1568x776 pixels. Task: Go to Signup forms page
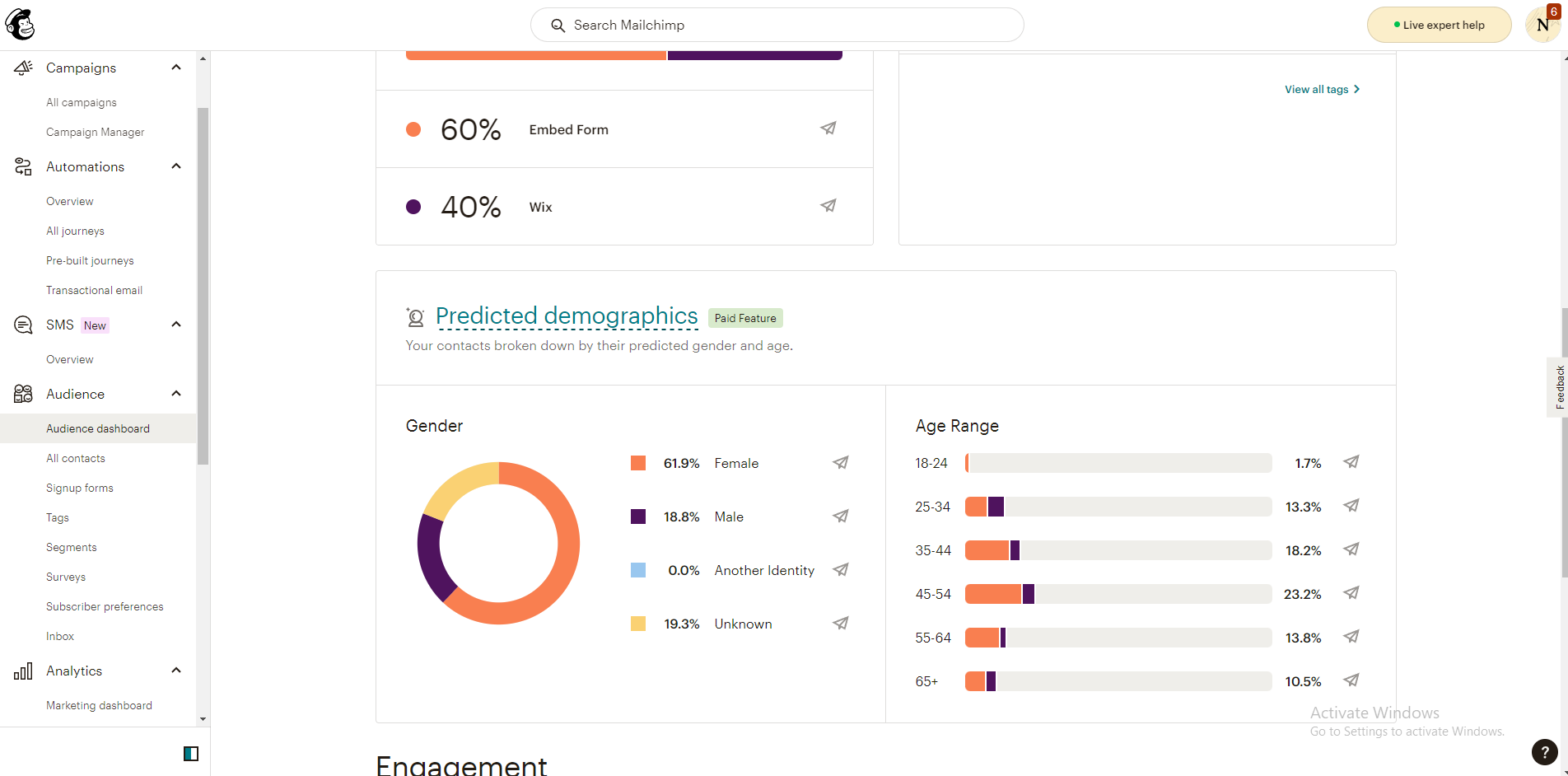[x=80, y=488]
